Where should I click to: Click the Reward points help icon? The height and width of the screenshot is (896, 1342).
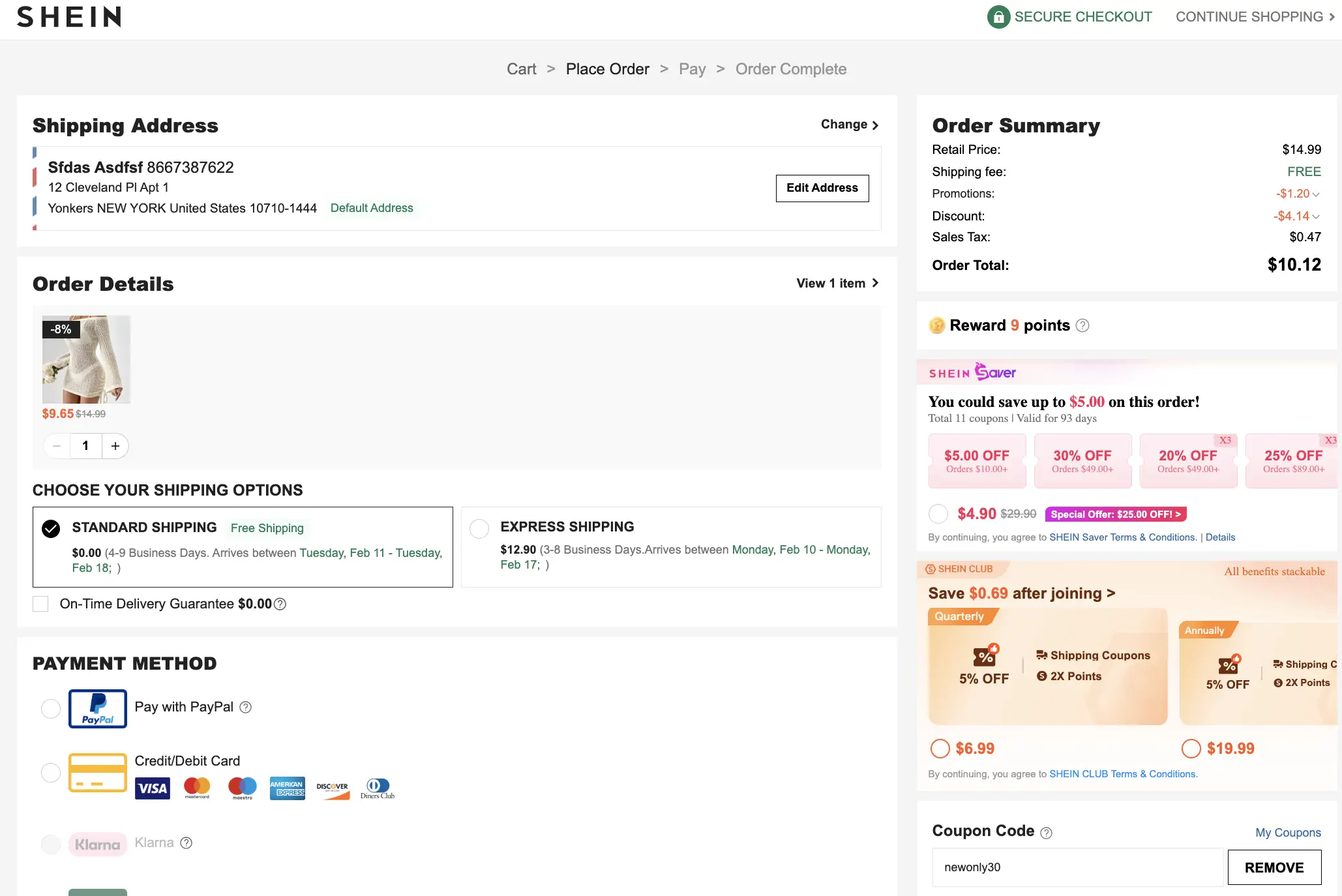[1082, 325]
